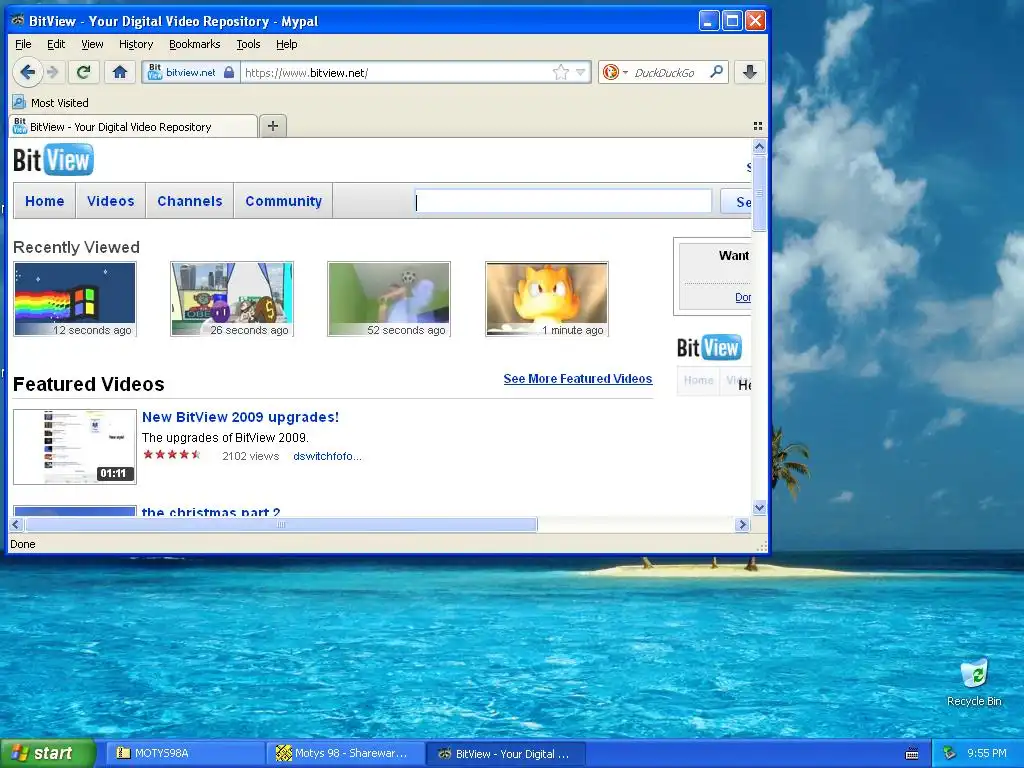The height and width of the screenshot is (768, 1024).
Task: Go to the Community navigation tab
Action: (x=283, y=201)
